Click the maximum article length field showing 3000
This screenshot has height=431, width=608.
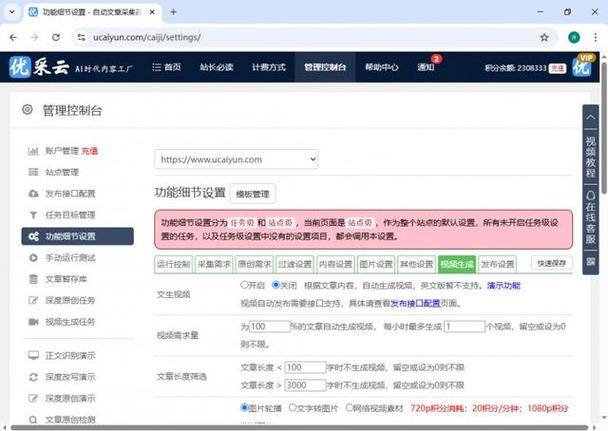tap(305, 385)
